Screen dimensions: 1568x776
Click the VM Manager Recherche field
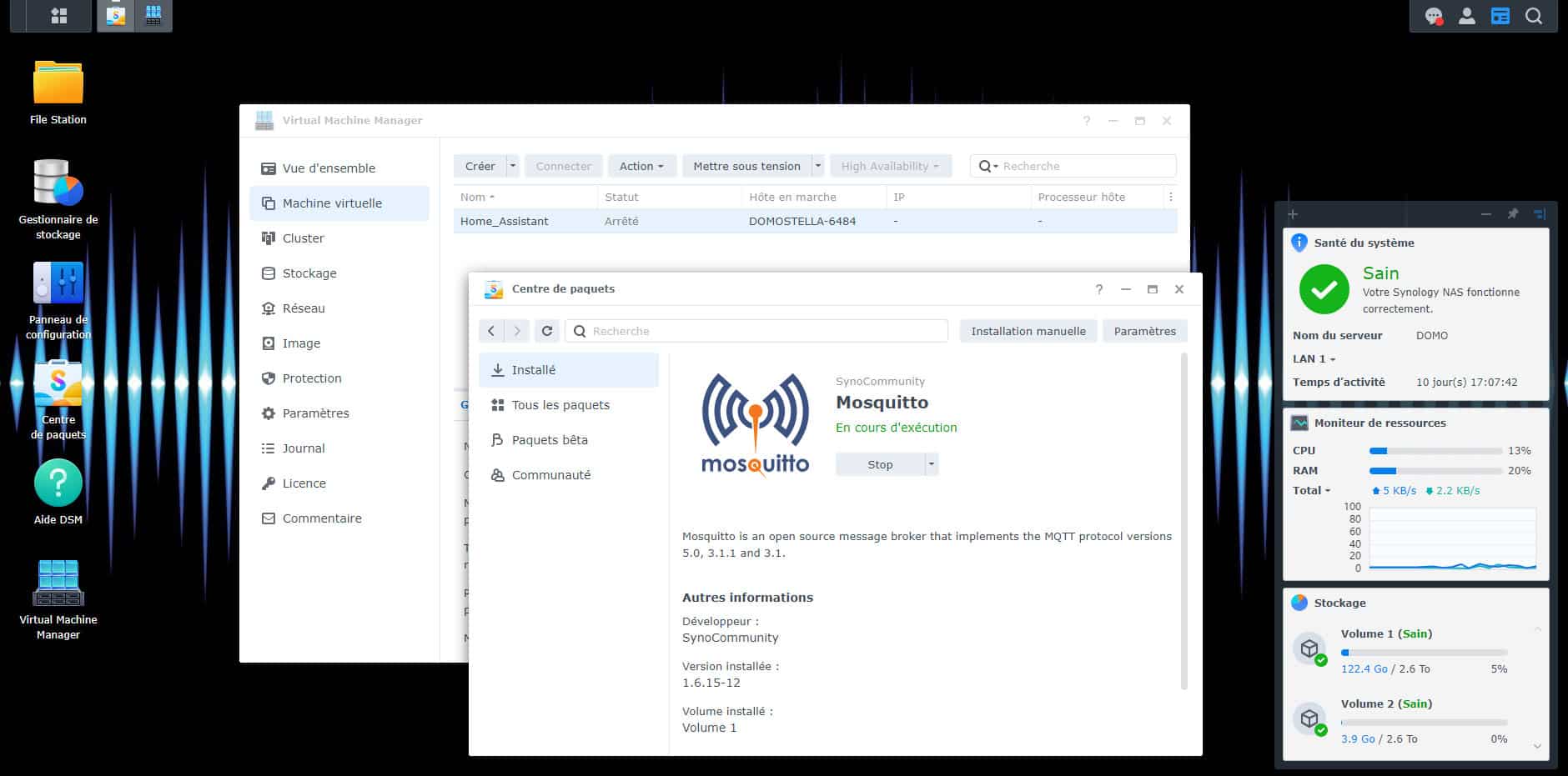[1073, 166]
